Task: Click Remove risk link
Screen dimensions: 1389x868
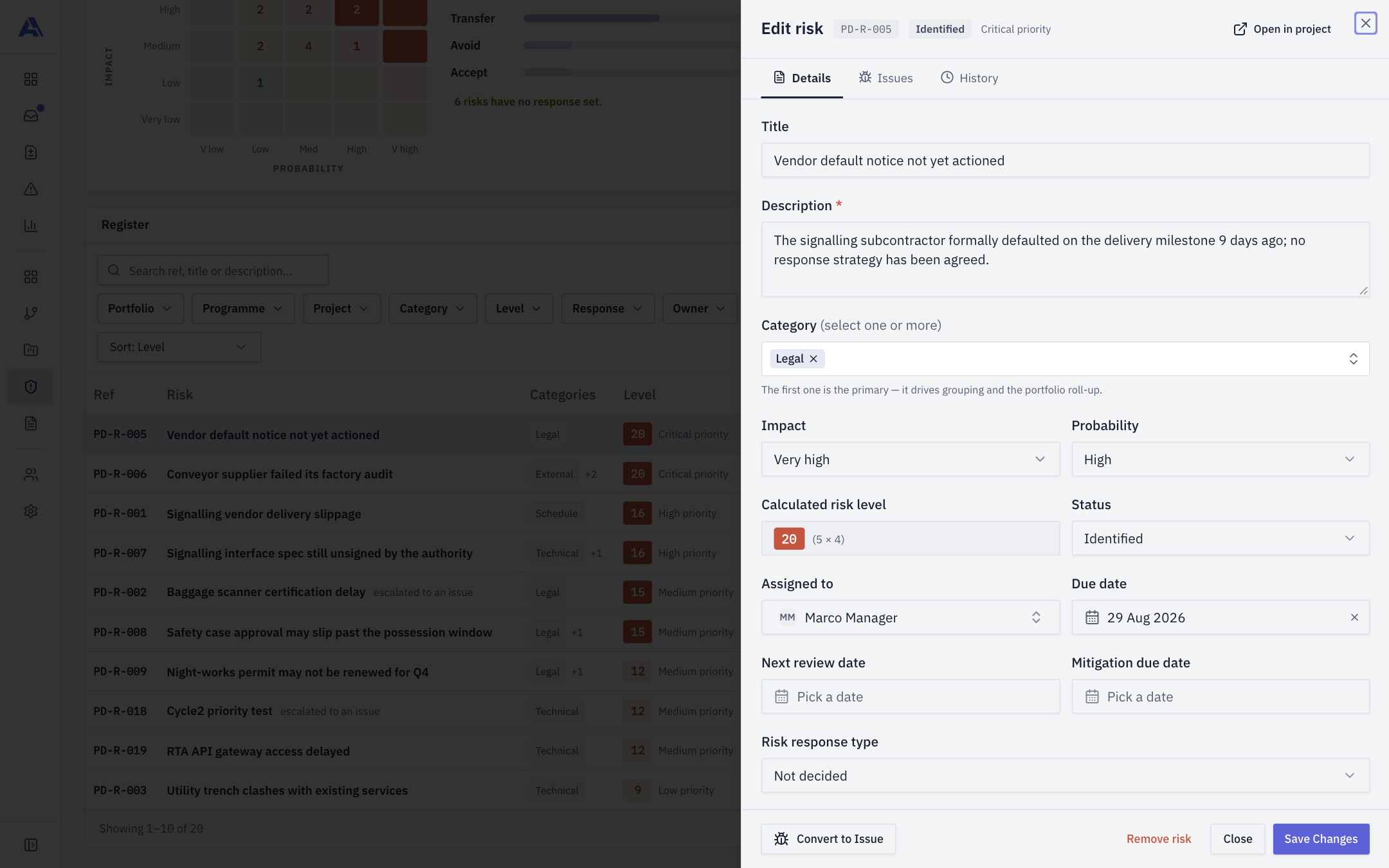Action: 1159,839
